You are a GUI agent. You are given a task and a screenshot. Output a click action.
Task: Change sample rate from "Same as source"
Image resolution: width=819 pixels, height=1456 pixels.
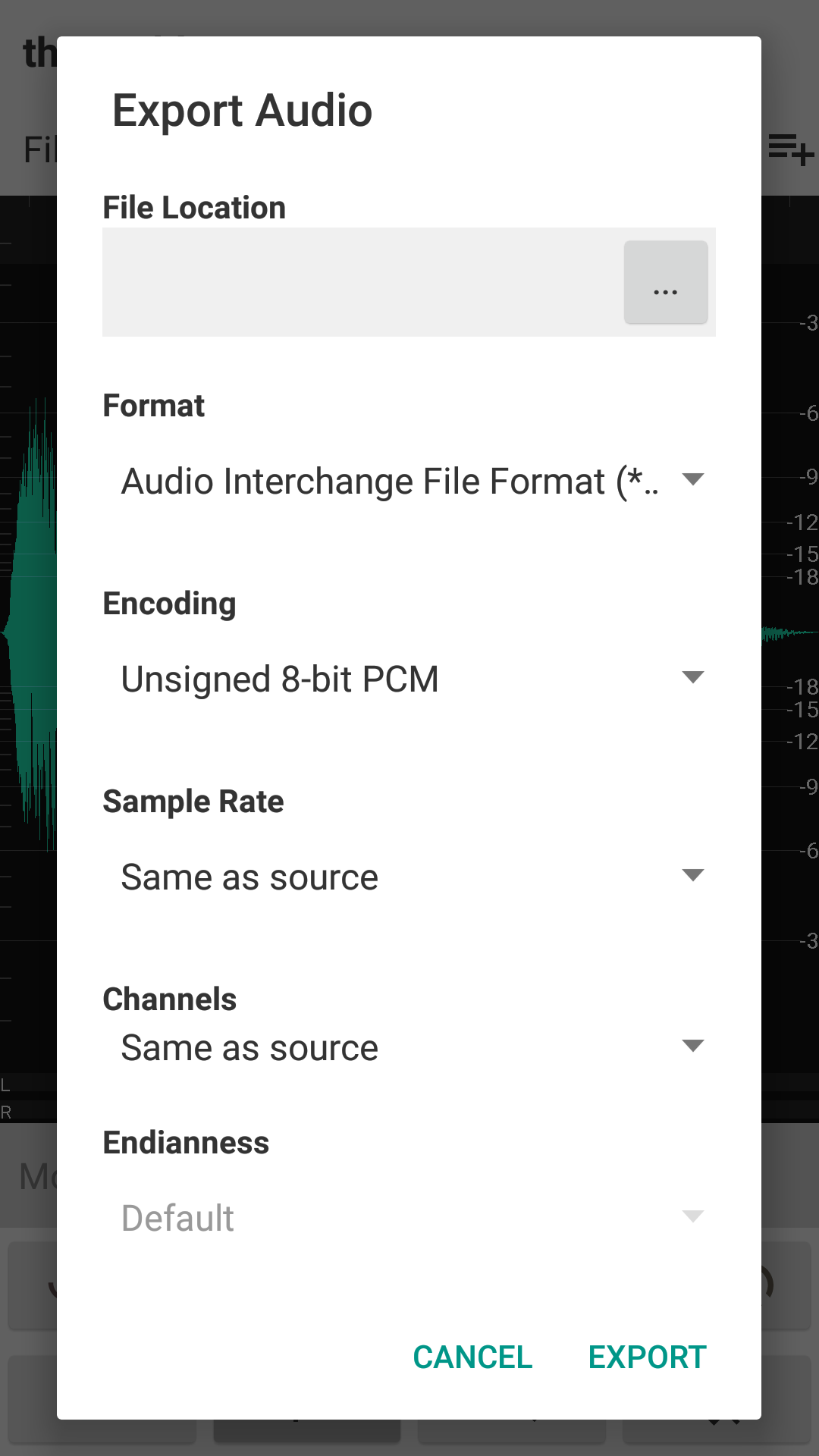[x=249, y=875]
